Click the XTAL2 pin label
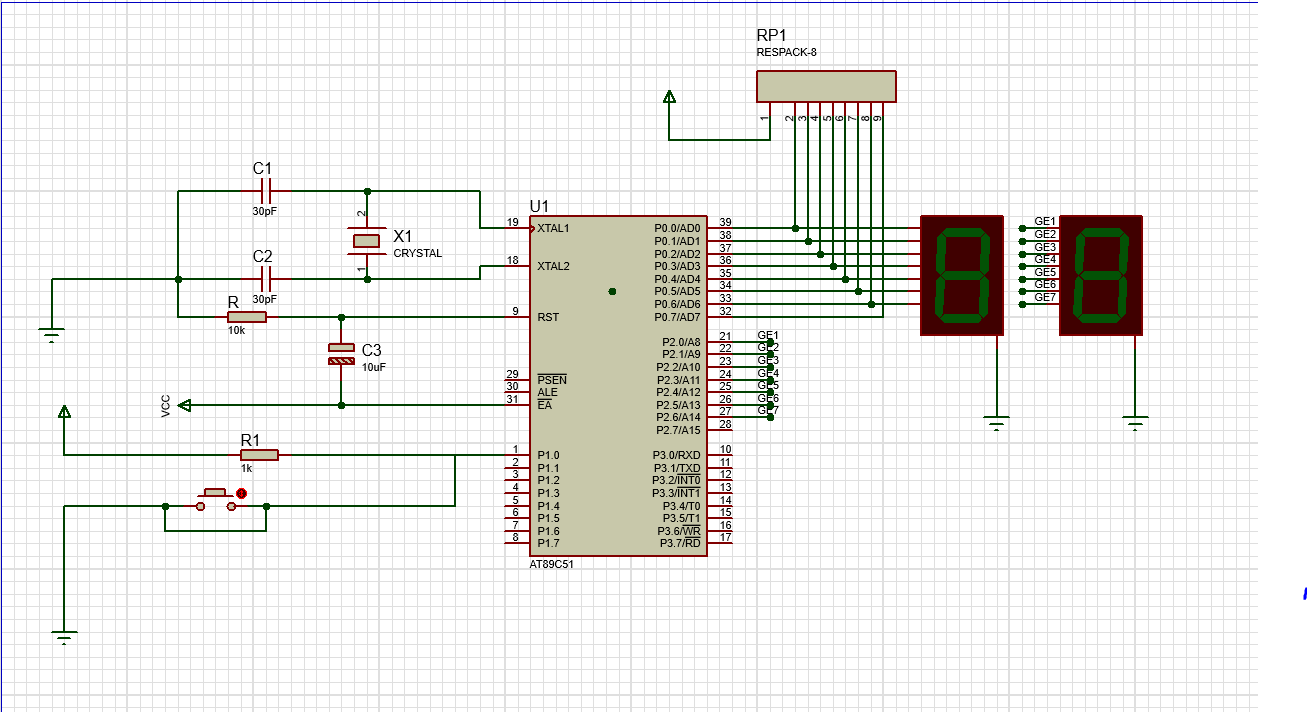Screen dimensions: 1307x712 click(553, 266)
